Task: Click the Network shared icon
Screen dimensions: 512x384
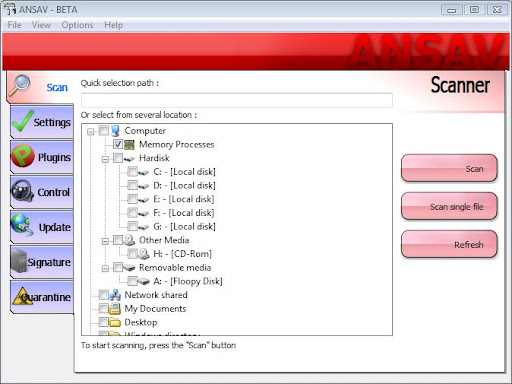Action: pos(115,295)
